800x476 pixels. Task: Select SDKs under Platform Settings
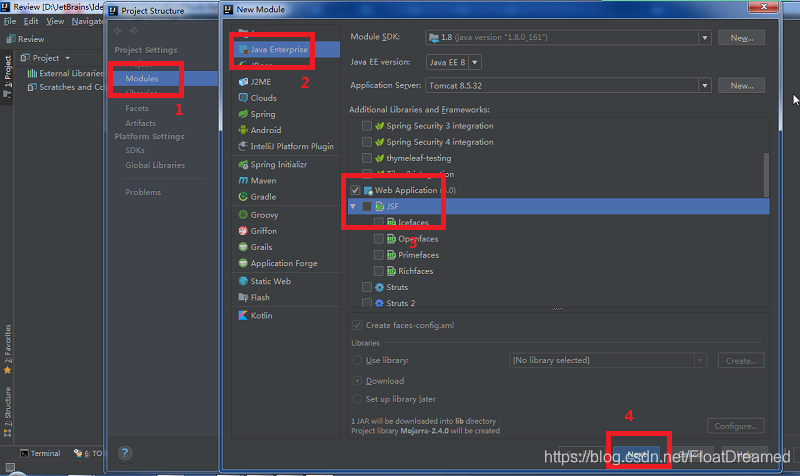coord(135,150)
